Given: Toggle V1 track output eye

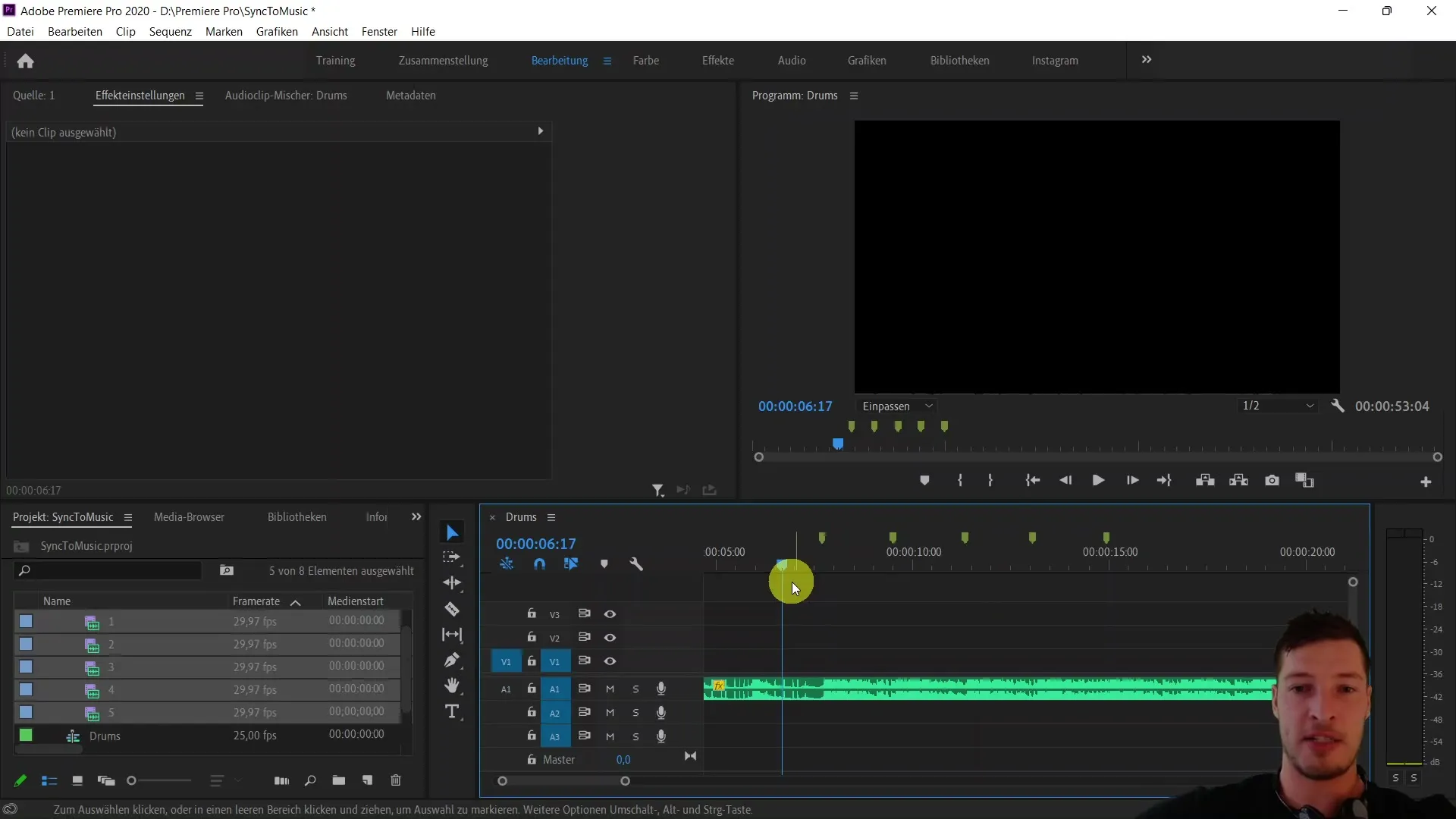Looking at the screenshot, I should pos(610,661).
